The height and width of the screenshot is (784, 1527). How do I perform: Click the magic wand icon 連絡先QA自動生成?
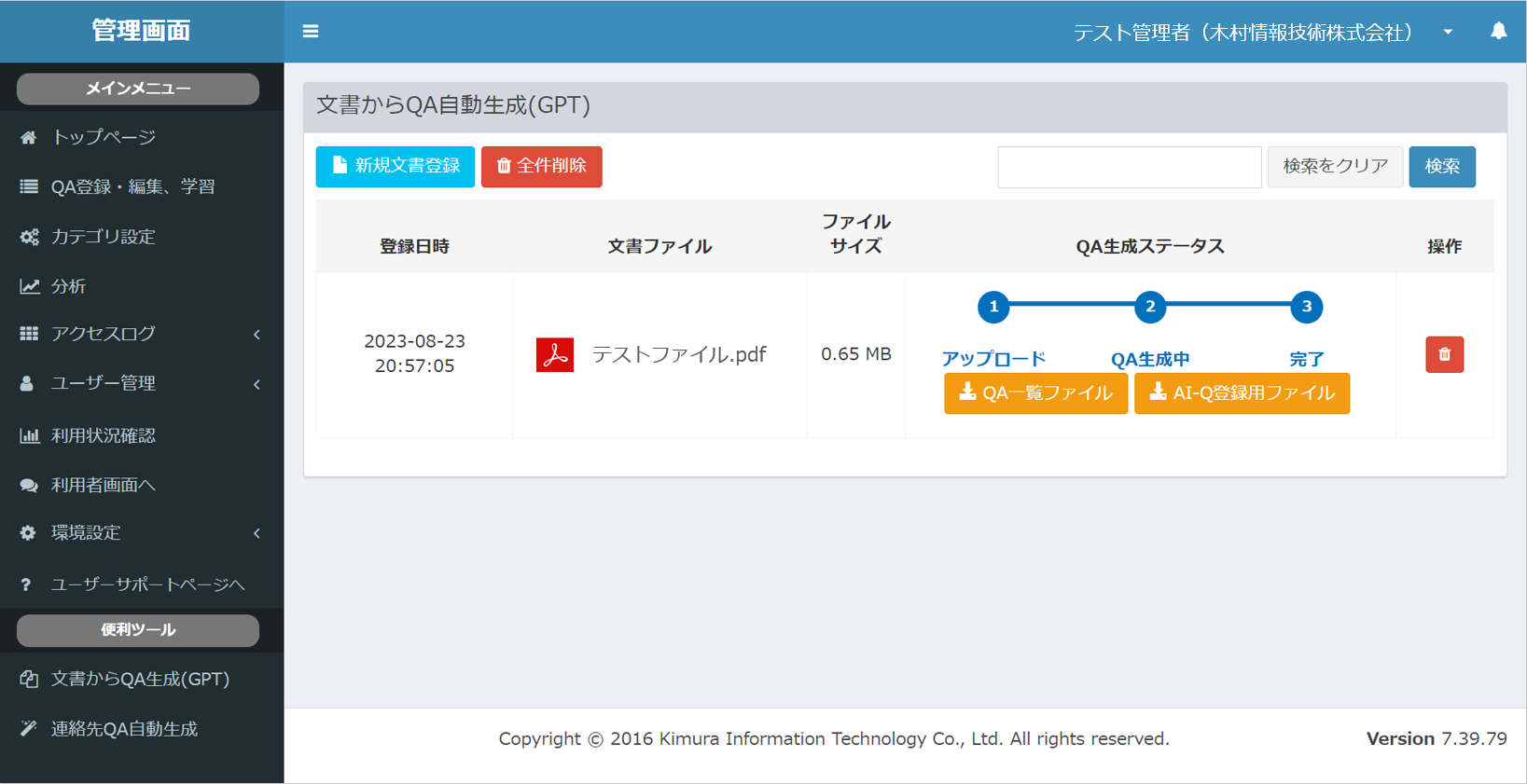[x=29, y=728]
